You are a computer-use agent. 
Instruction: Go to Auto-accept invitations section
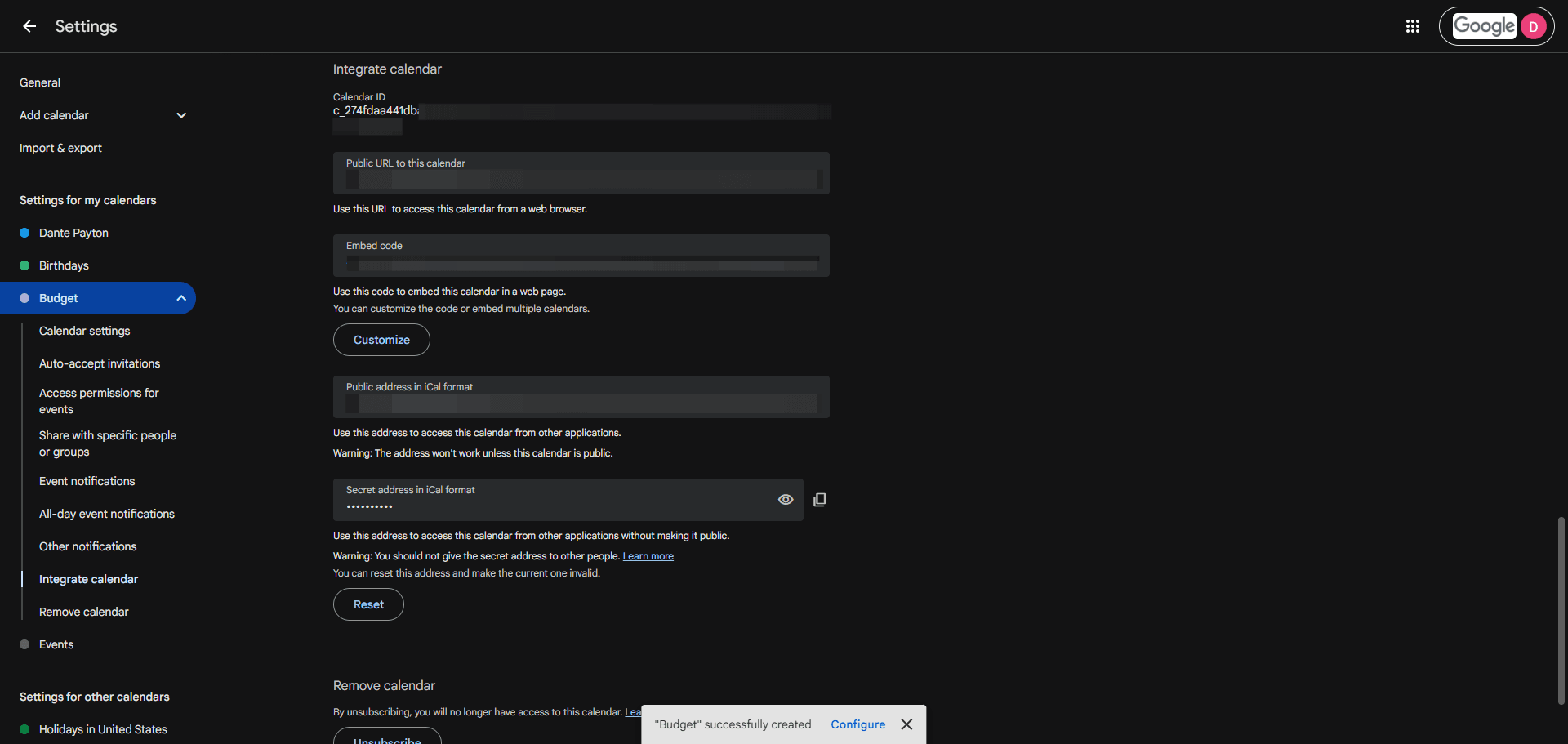pyautogui.click(x=100, y=363)
